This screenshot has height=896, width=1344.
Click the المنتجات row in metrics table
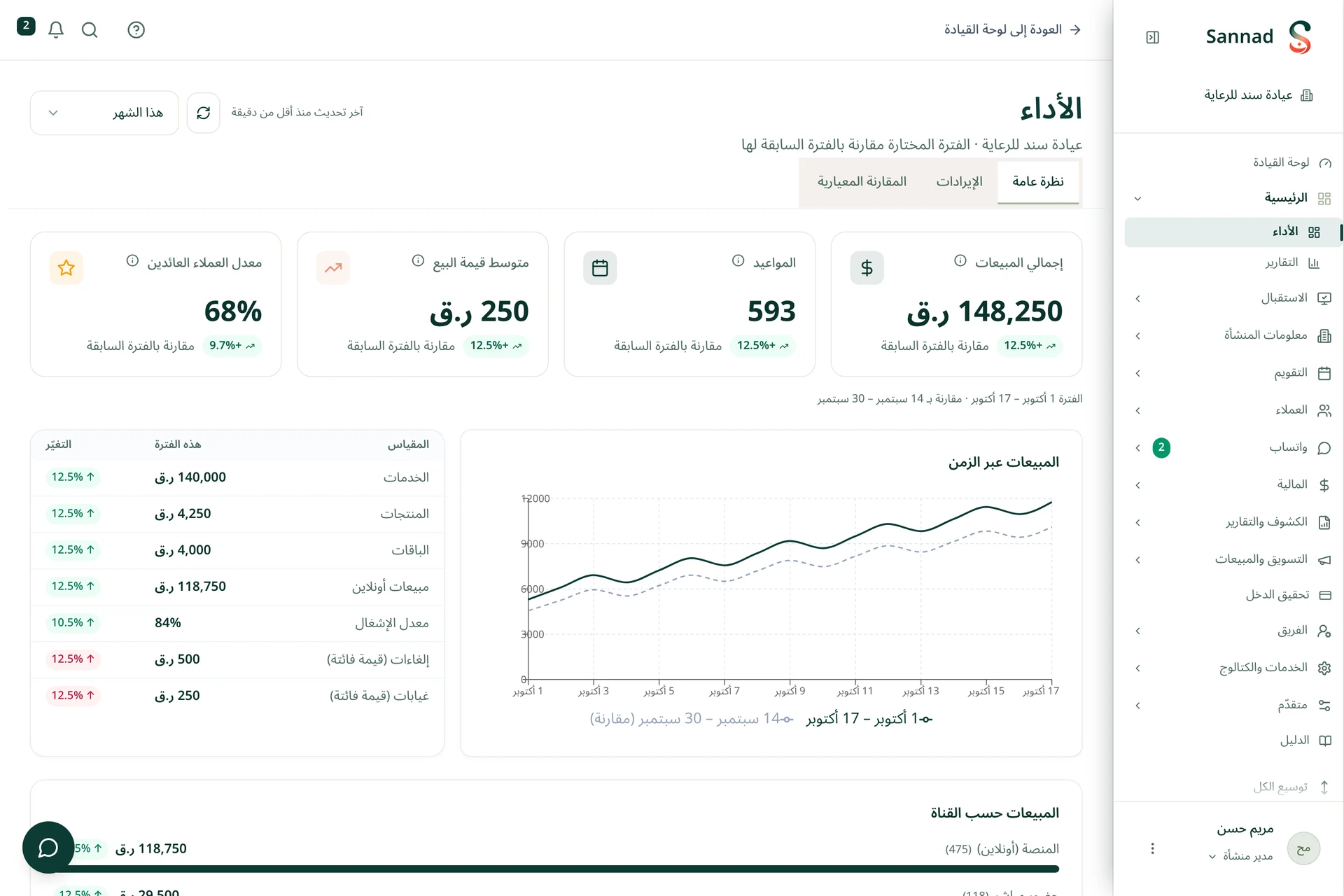(237, 514)
